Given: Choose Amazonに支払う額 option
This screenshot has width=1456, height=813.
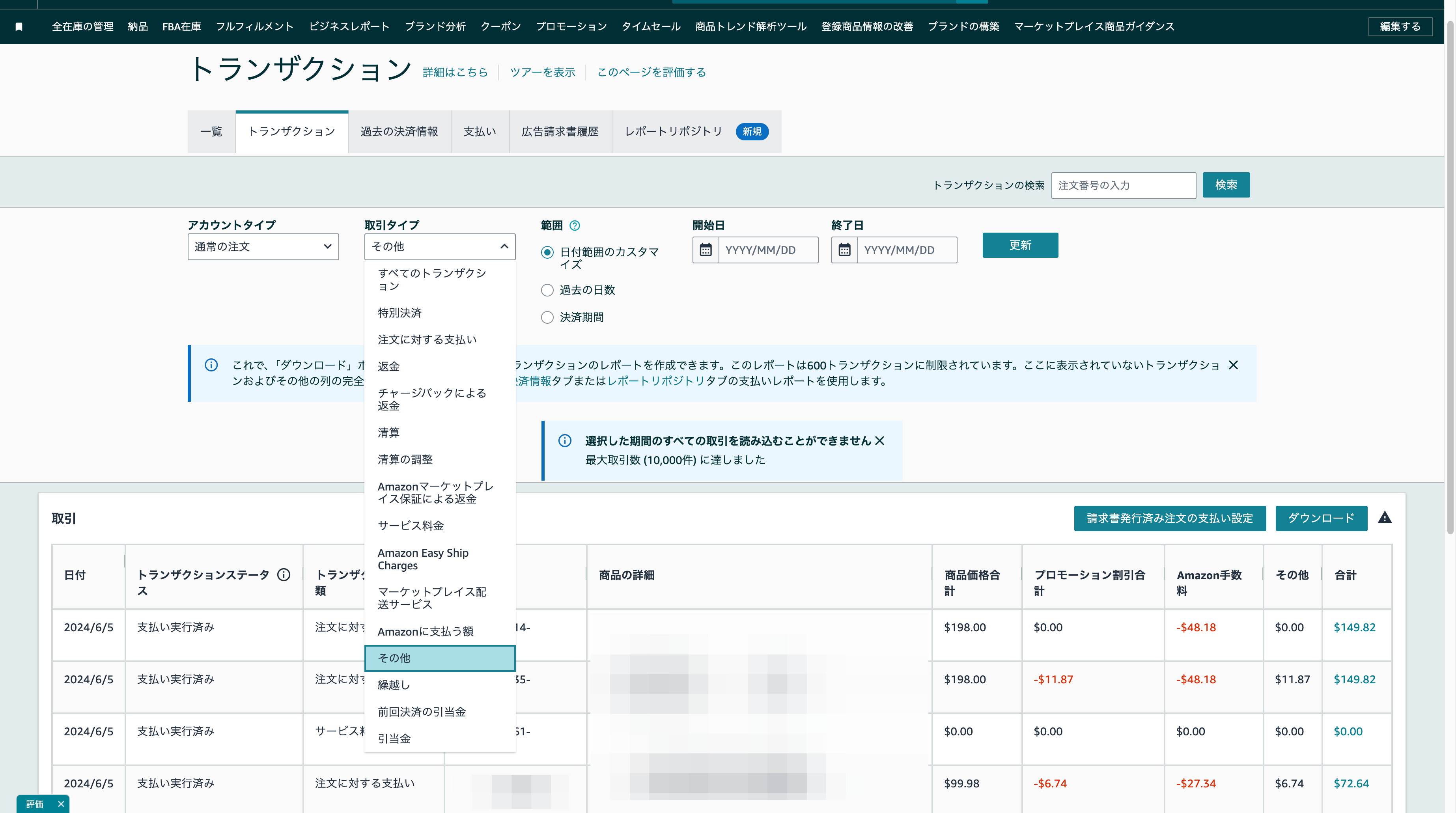Looking at the screenshot, I should (440, 631).
